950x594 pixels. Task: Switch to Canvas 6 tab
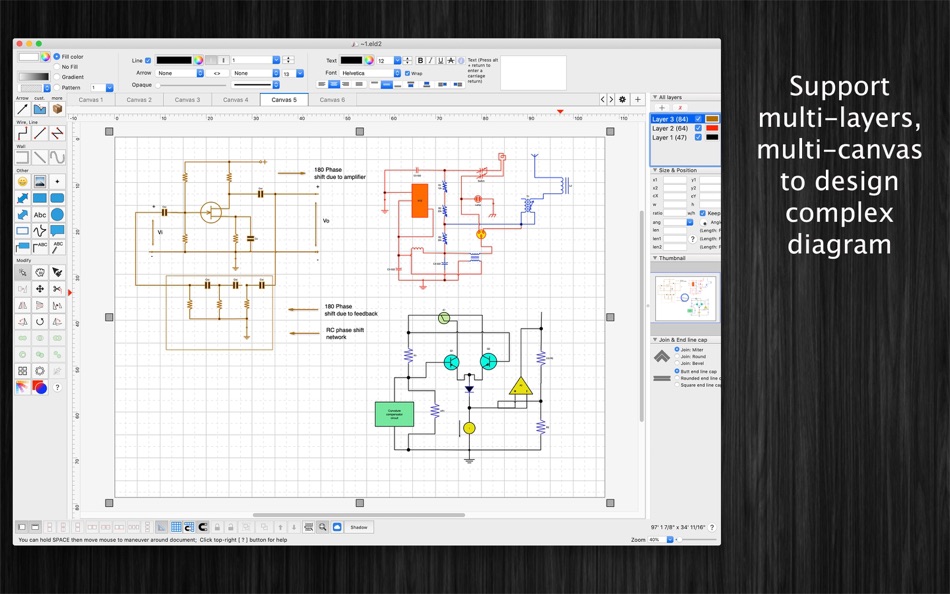click(333, 99)
